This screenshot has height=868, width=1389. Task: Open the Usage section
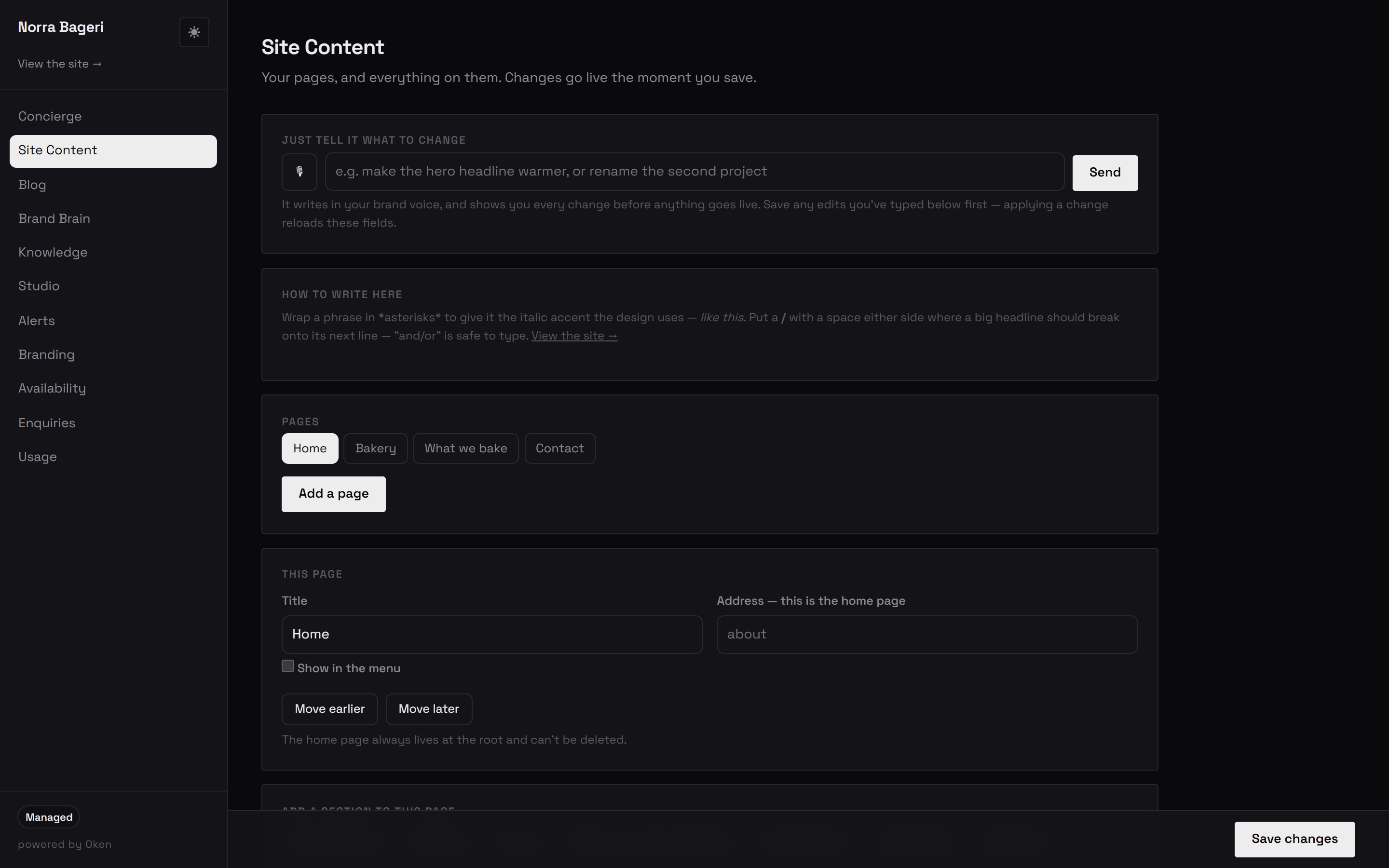pyautogui.click(x=113, y=457)
